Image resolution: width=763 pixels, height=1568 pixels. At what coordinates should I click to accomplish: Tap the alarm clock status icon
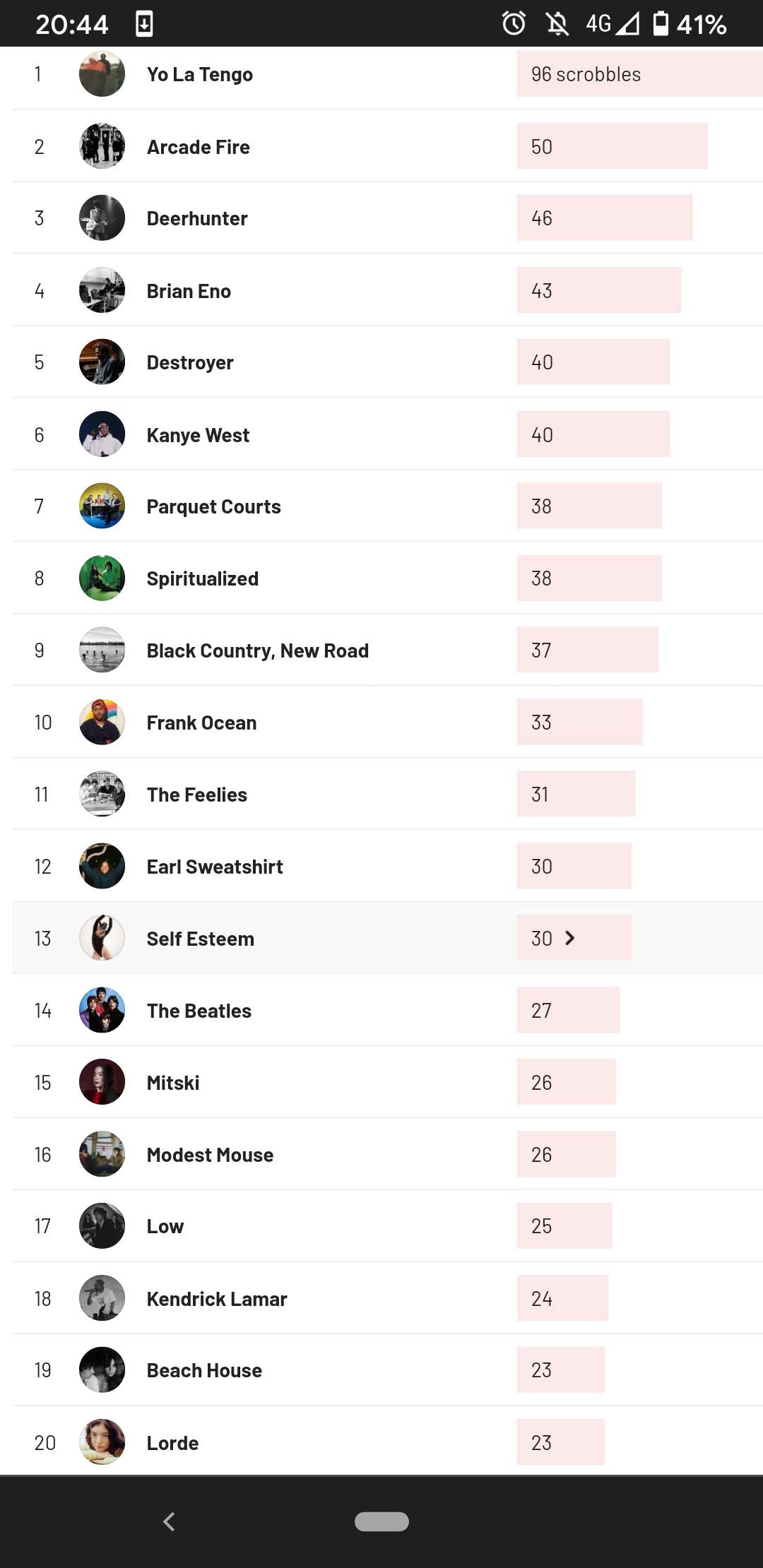click(x=514, y=23)
